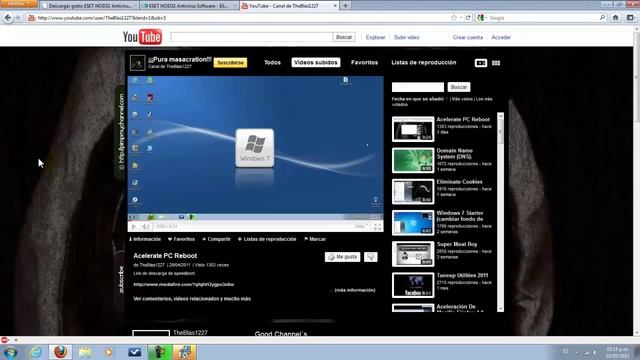Click the channel avatar image
This screenshot has height=360, width=640.
[x=138, y=63]
